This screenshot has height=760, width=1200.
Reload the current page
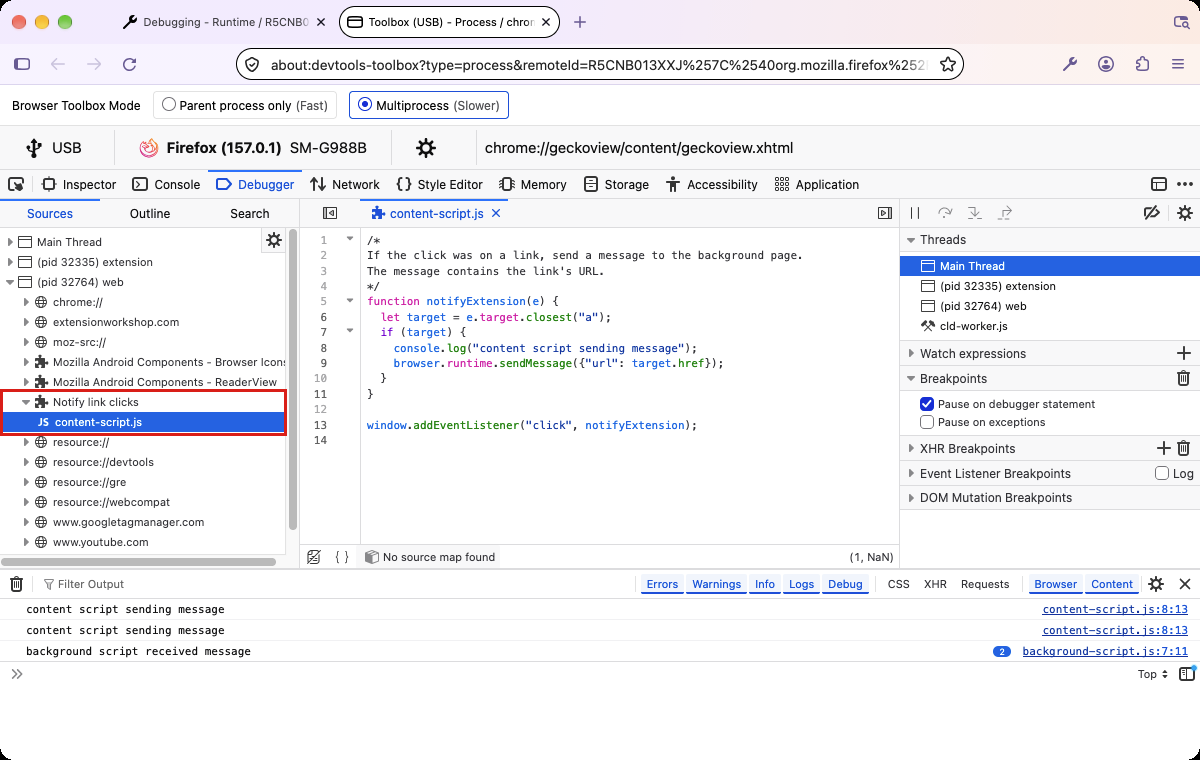click(x=129, y=64)
